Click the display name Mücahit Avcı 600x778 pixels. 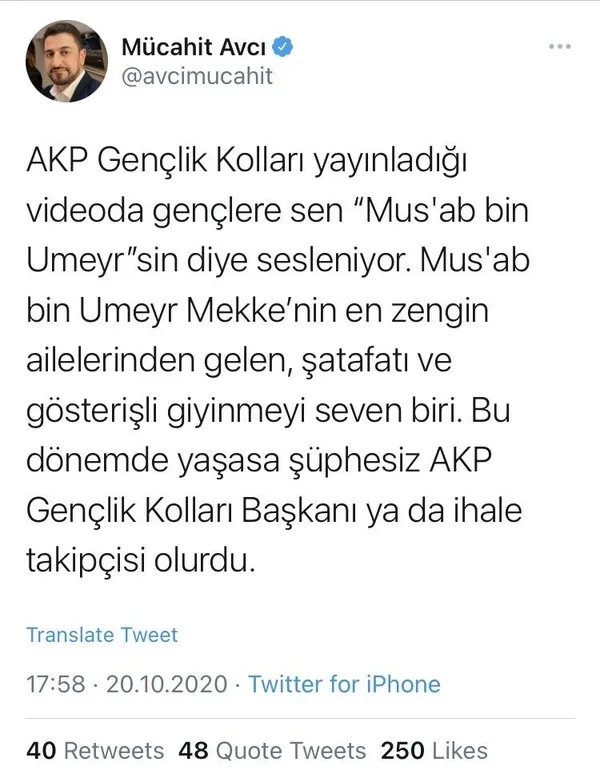(x=195, y=46)
